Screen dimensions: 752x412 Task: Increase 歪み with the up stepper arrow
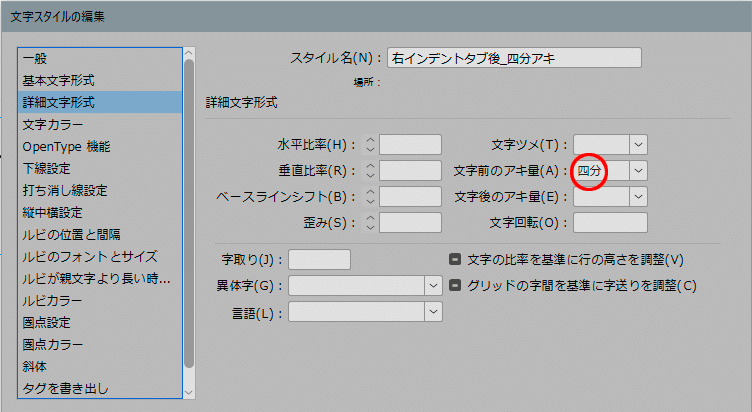370,218
